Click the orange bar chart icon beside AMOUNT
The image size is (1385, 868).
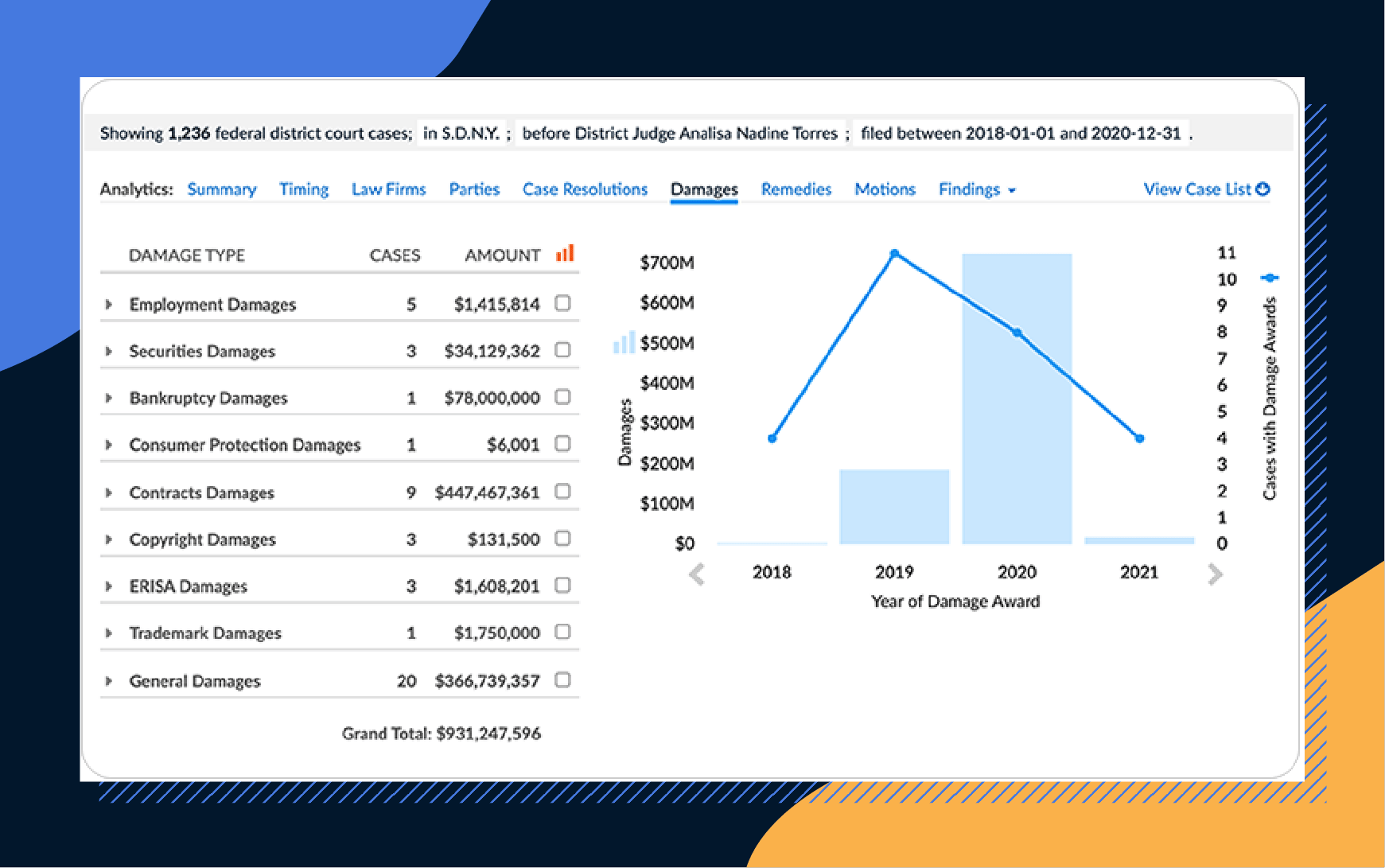point(565,254)
